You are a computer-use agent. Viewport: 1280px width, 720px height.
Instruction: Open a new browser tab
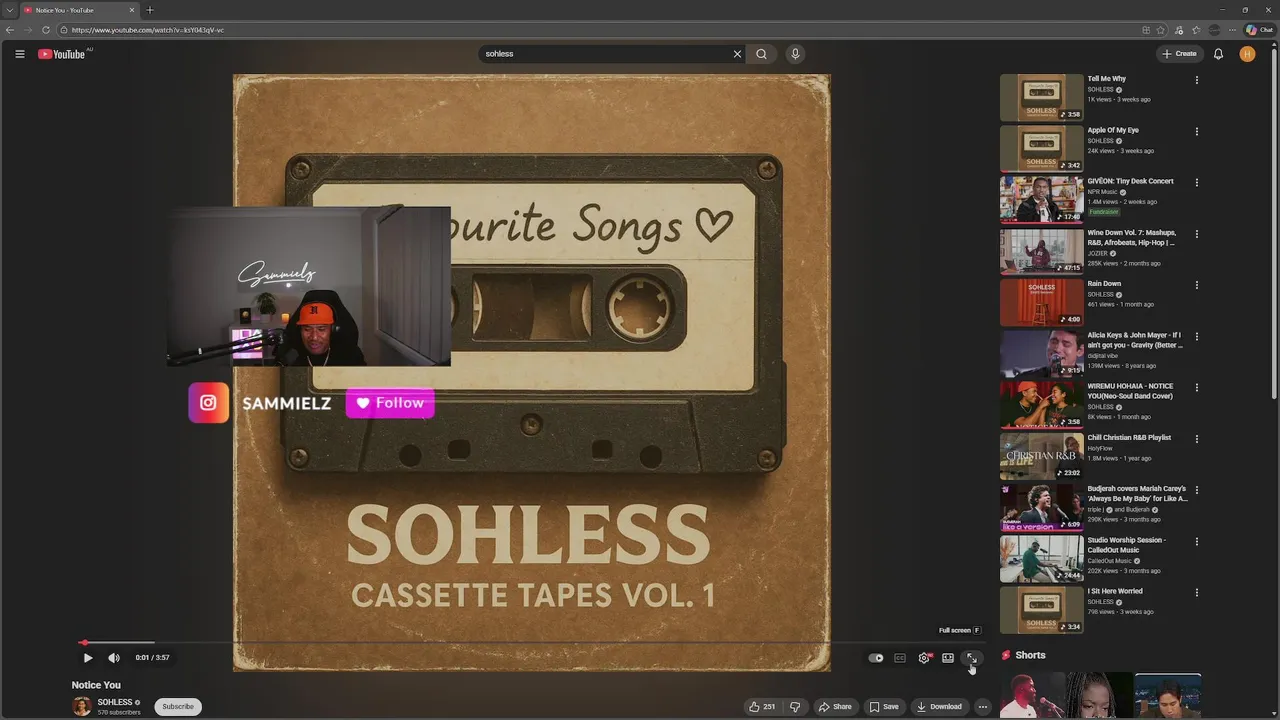[x=150, y=10]
